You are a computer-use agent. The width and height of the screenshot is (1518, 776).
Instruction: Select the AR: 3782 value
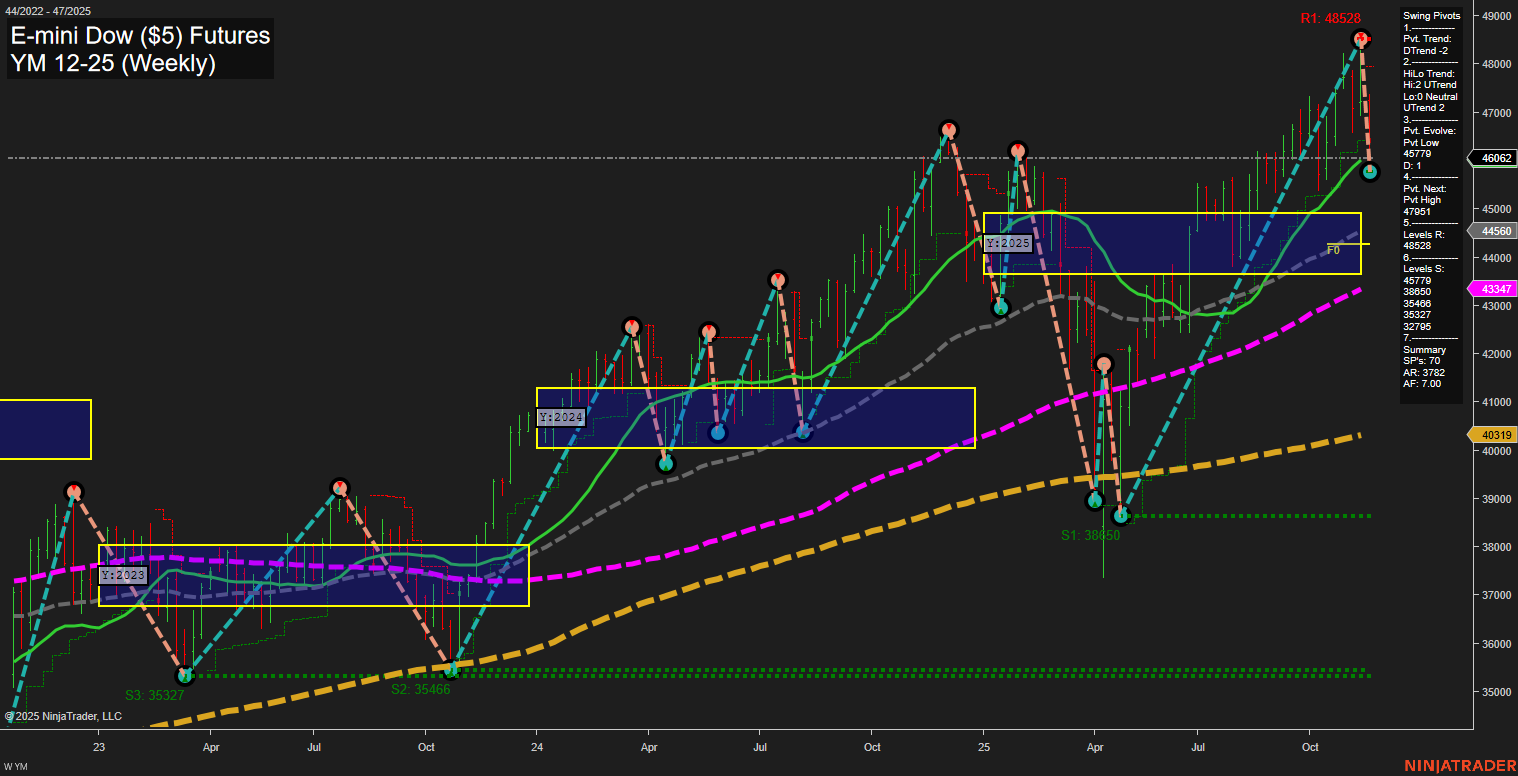(1424, 373)
